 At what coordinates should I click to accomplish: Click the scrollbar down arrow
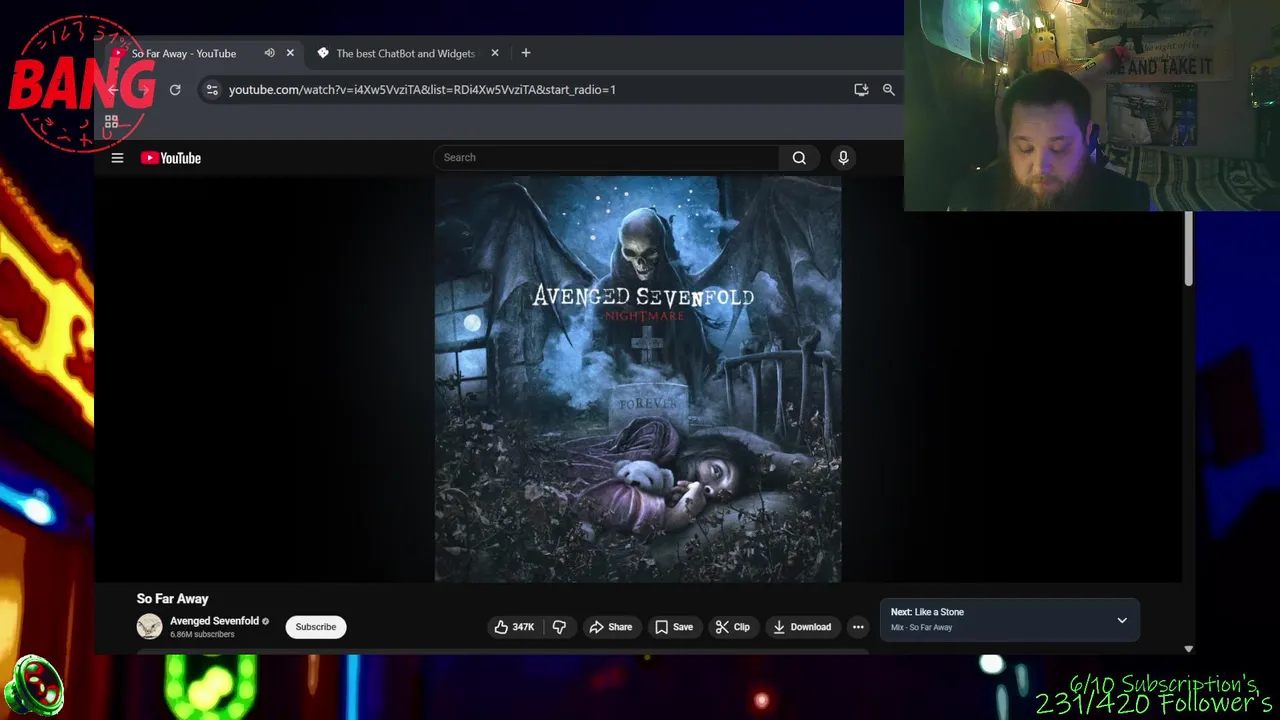pos(1188,649)
